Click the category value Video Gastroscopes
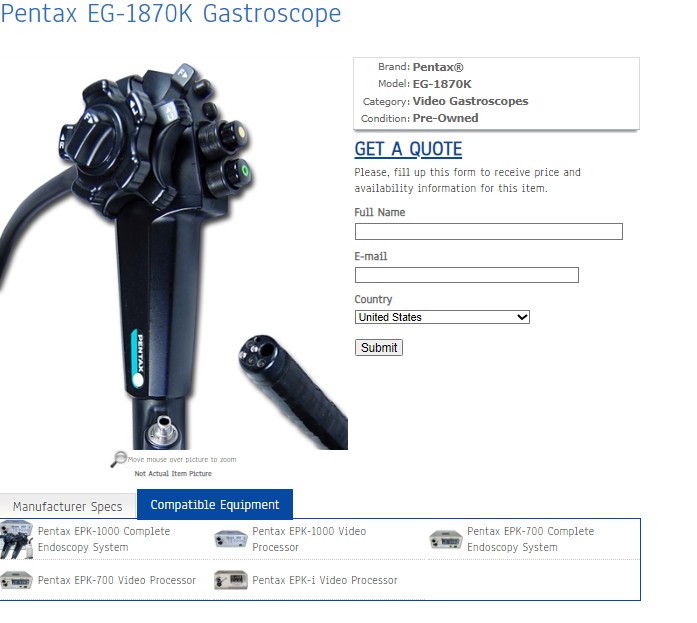Viewport: 697px width, 623px height. 470,101
